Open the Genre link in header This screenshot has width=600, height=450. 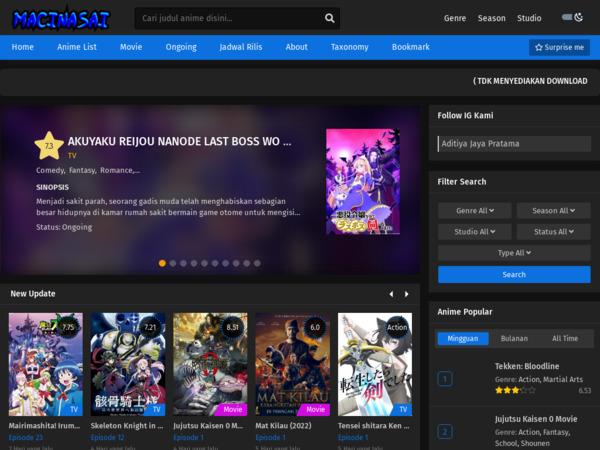455,18
